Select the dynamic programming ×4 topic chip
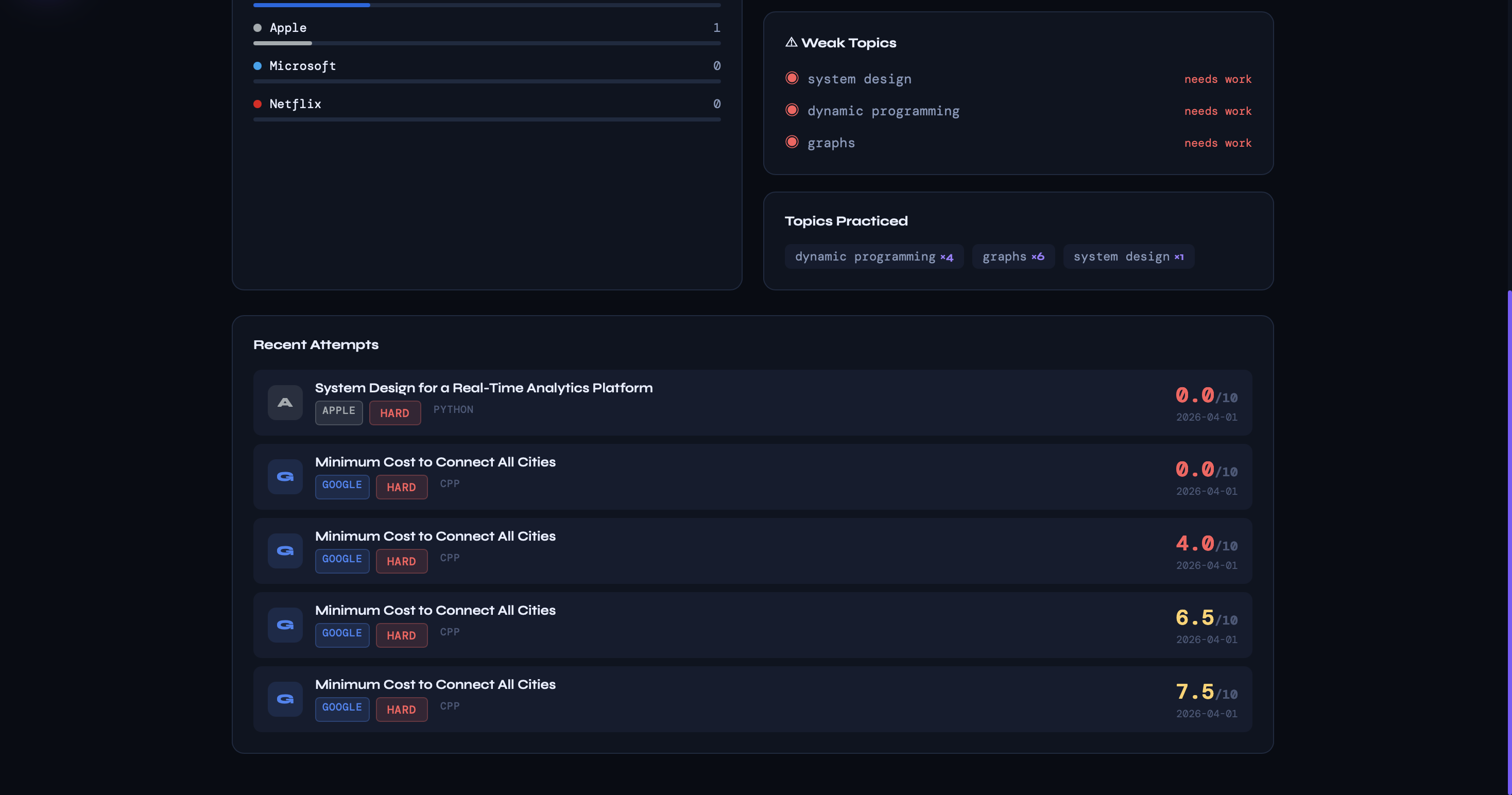This screenshot has width=1512, height=795. coord(873,256)
